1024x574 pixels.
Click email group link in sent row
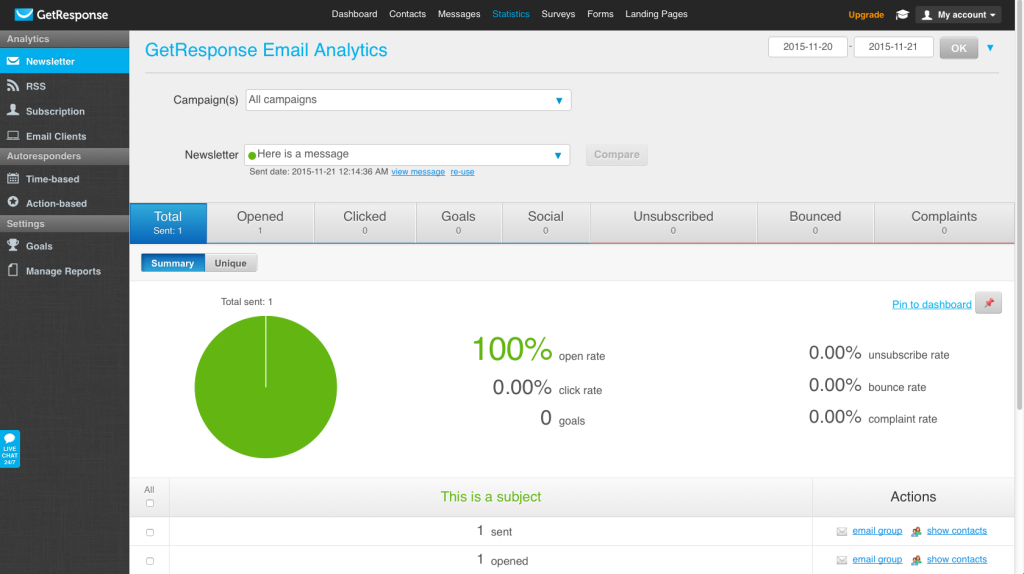(x=877, y=531)
